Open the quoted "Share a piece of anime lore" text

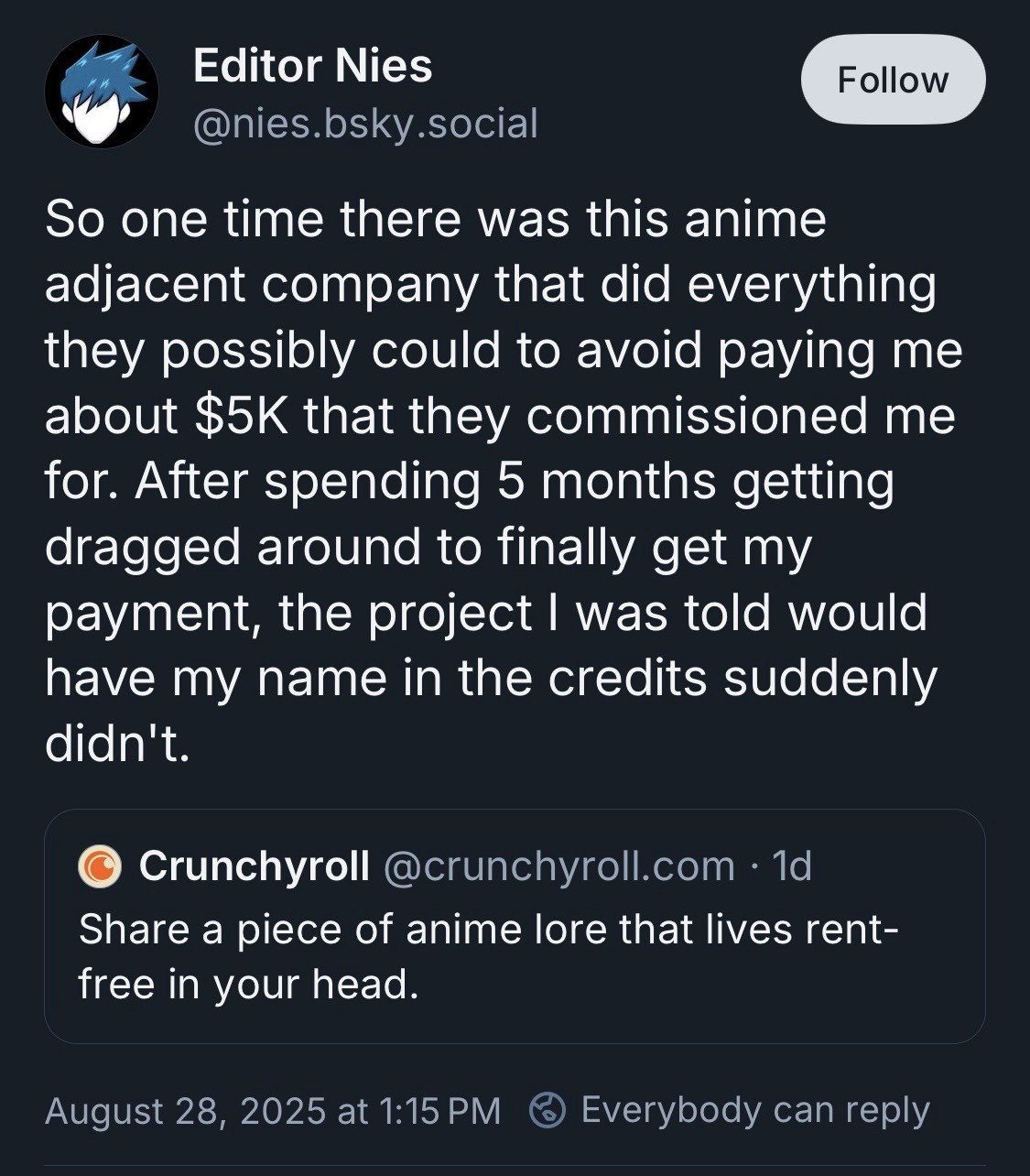pos(488,930)
